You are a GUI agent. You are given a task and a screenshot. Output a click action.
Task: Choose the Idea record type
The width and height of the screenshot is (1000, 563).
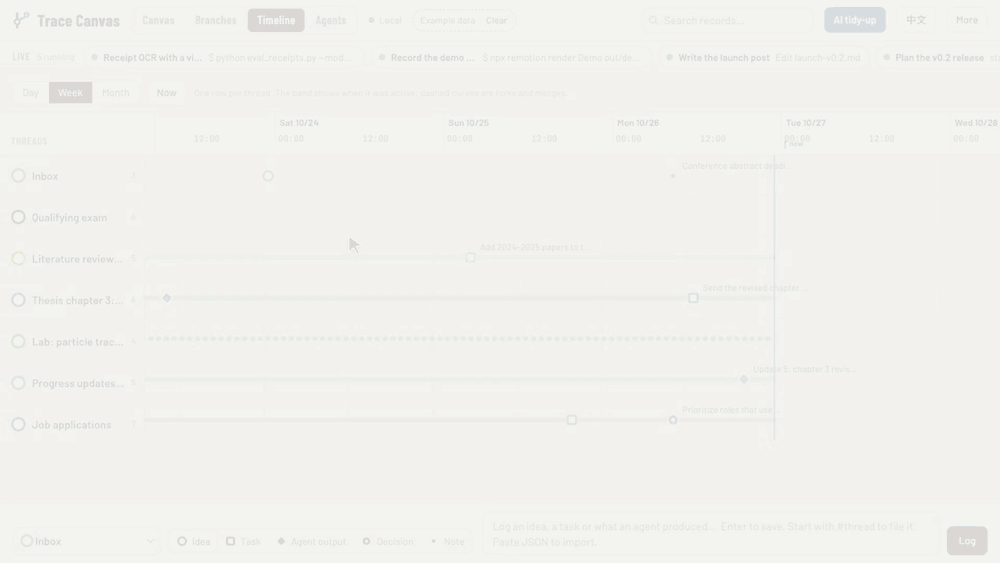coord(193,541)
